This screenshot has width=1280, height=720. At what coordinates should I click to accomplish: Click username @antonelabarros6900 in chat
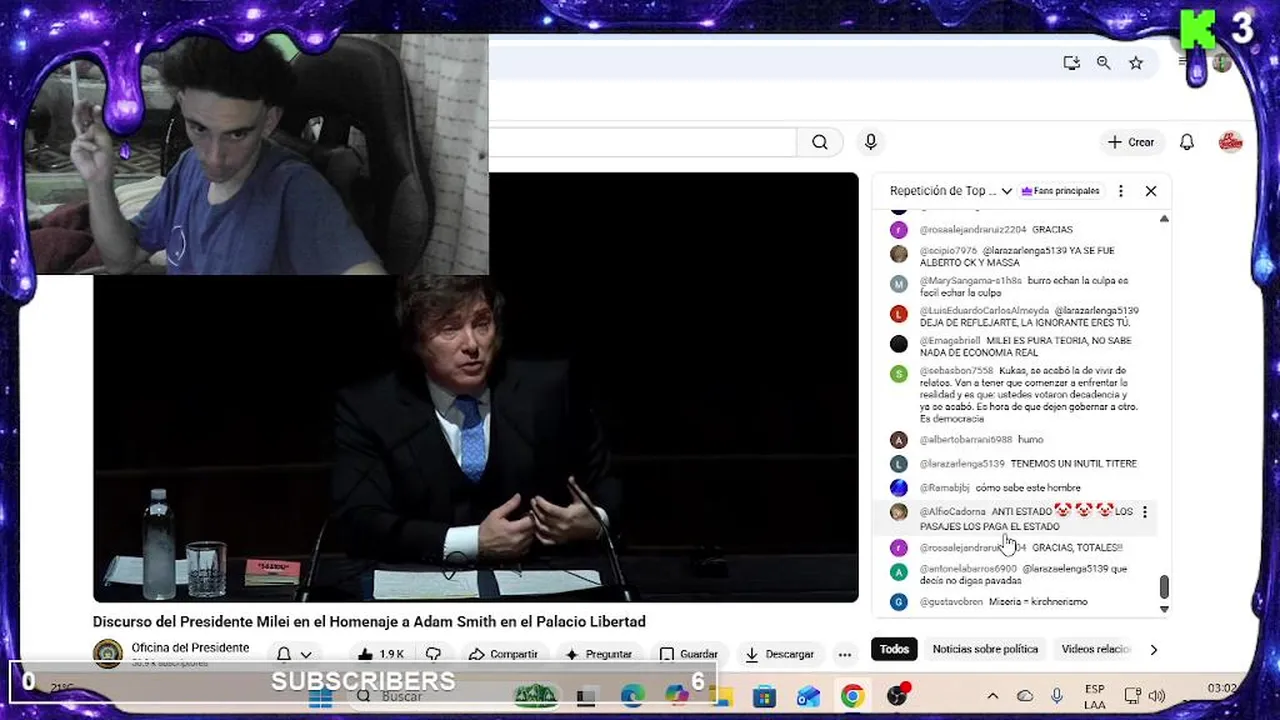pos(968,569)
